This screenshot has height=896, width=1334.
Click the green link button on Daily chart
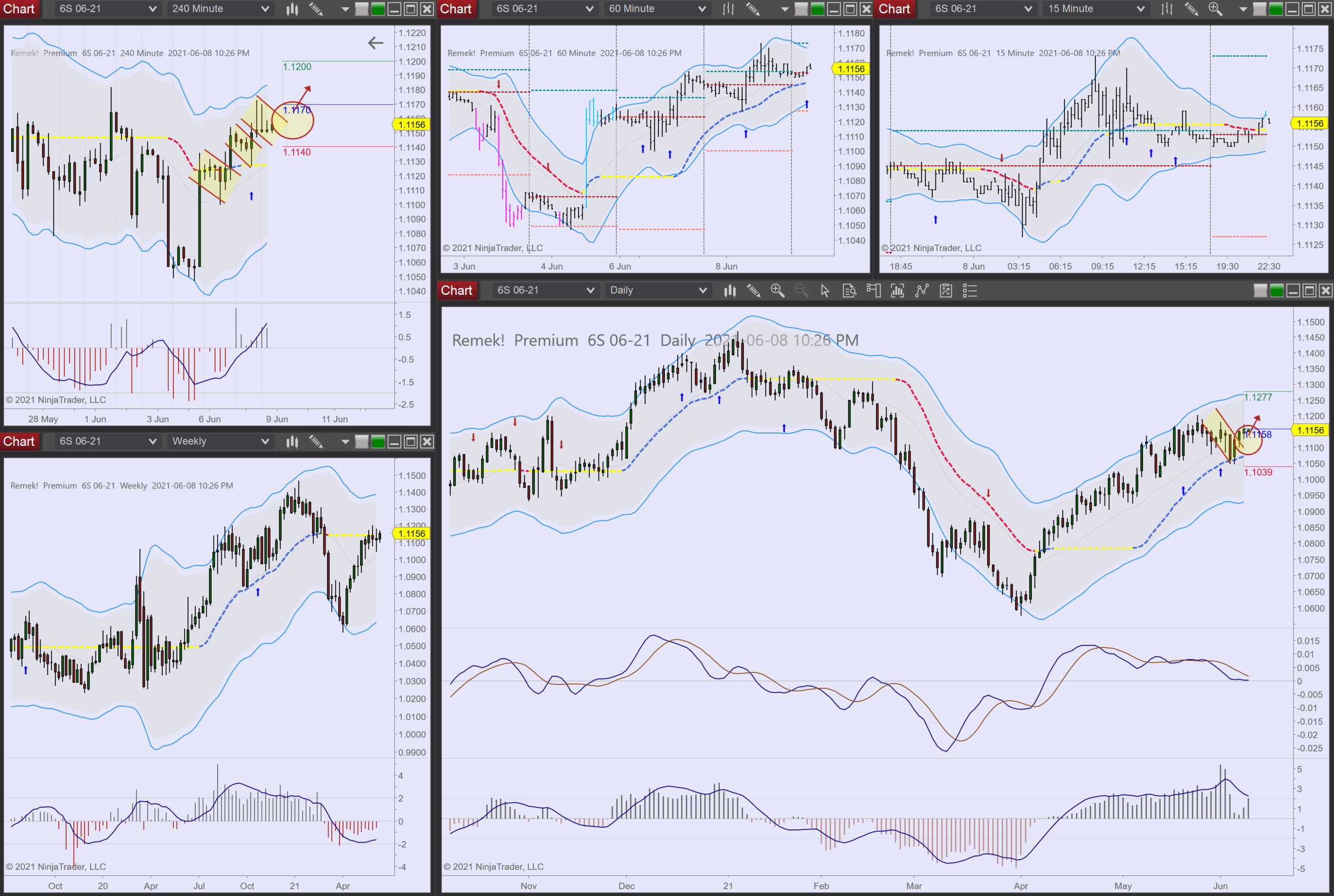[x=1277, y=291]
